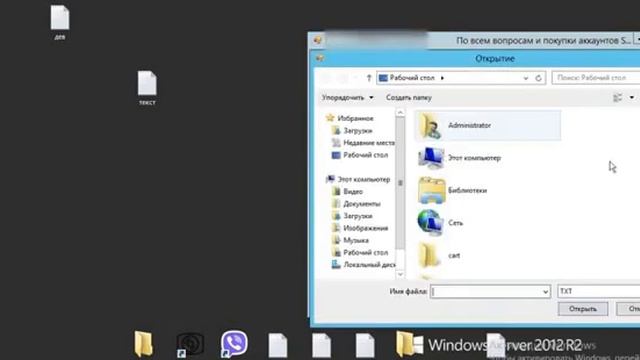Screen dimensions: 640x360
Task: Open the TXT file type combo box
Action: (599, 291)
